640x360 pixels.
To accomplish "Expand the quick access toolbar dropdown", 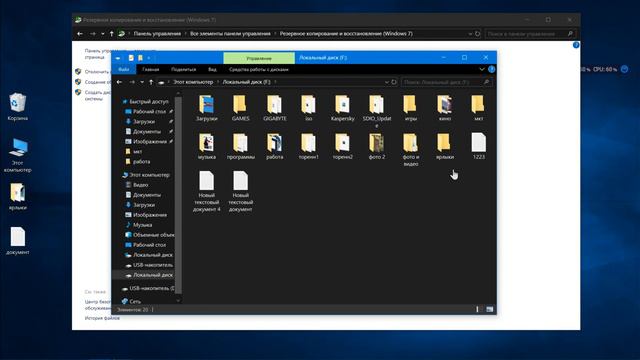I will coord(149,58).
